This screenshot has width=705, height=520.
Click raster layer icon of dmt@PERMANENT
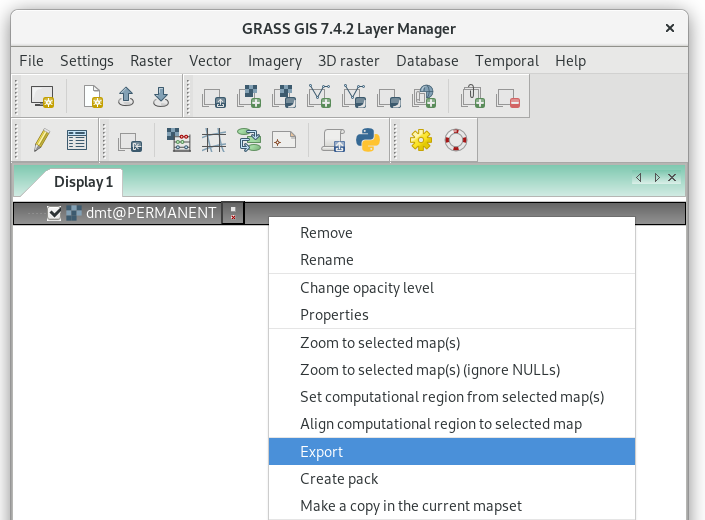pyautogui.click(x=74, y=213)
